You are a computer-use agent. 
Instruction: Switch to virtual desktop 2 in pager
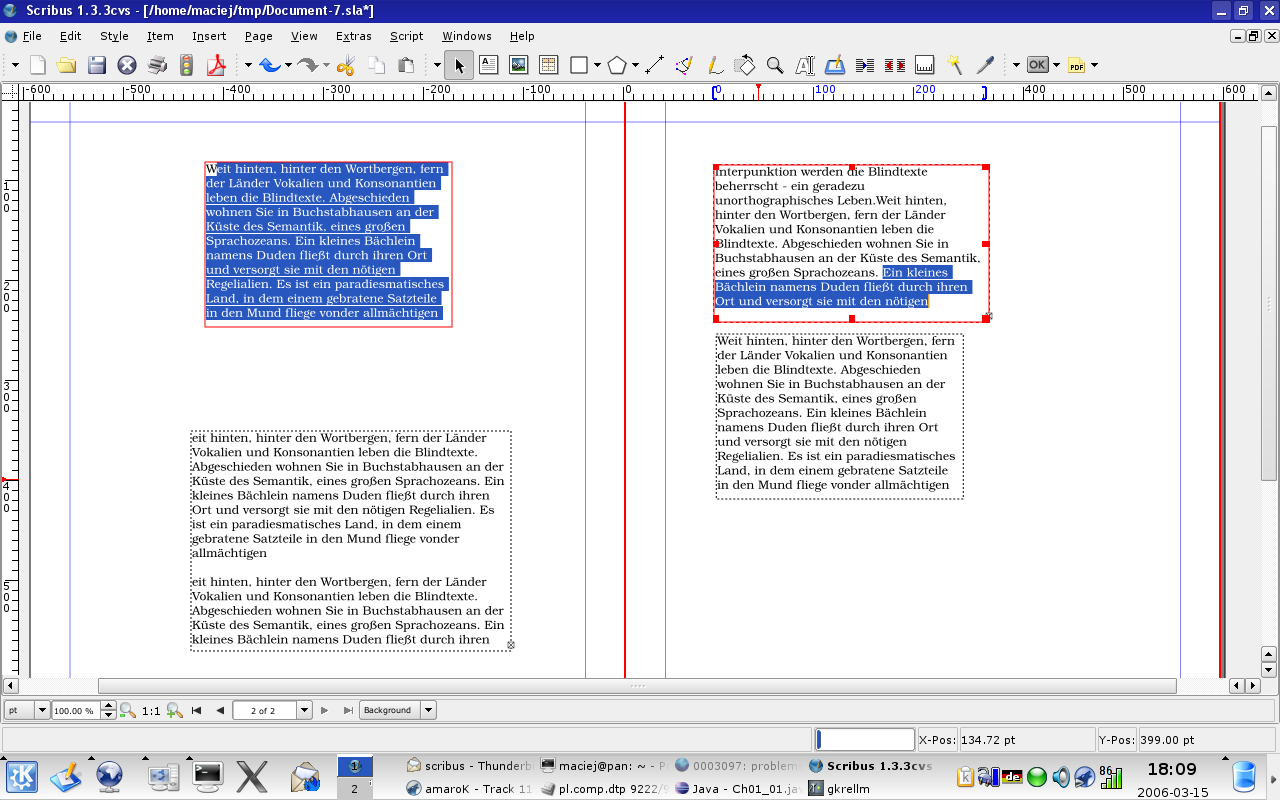354,789
